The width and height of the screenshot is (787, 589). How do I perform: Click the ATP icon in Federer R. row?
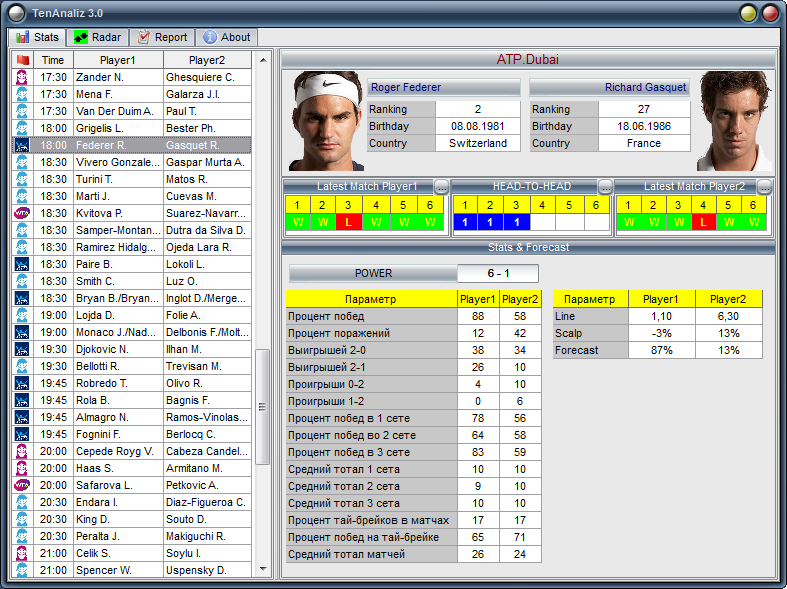[22, 145]
